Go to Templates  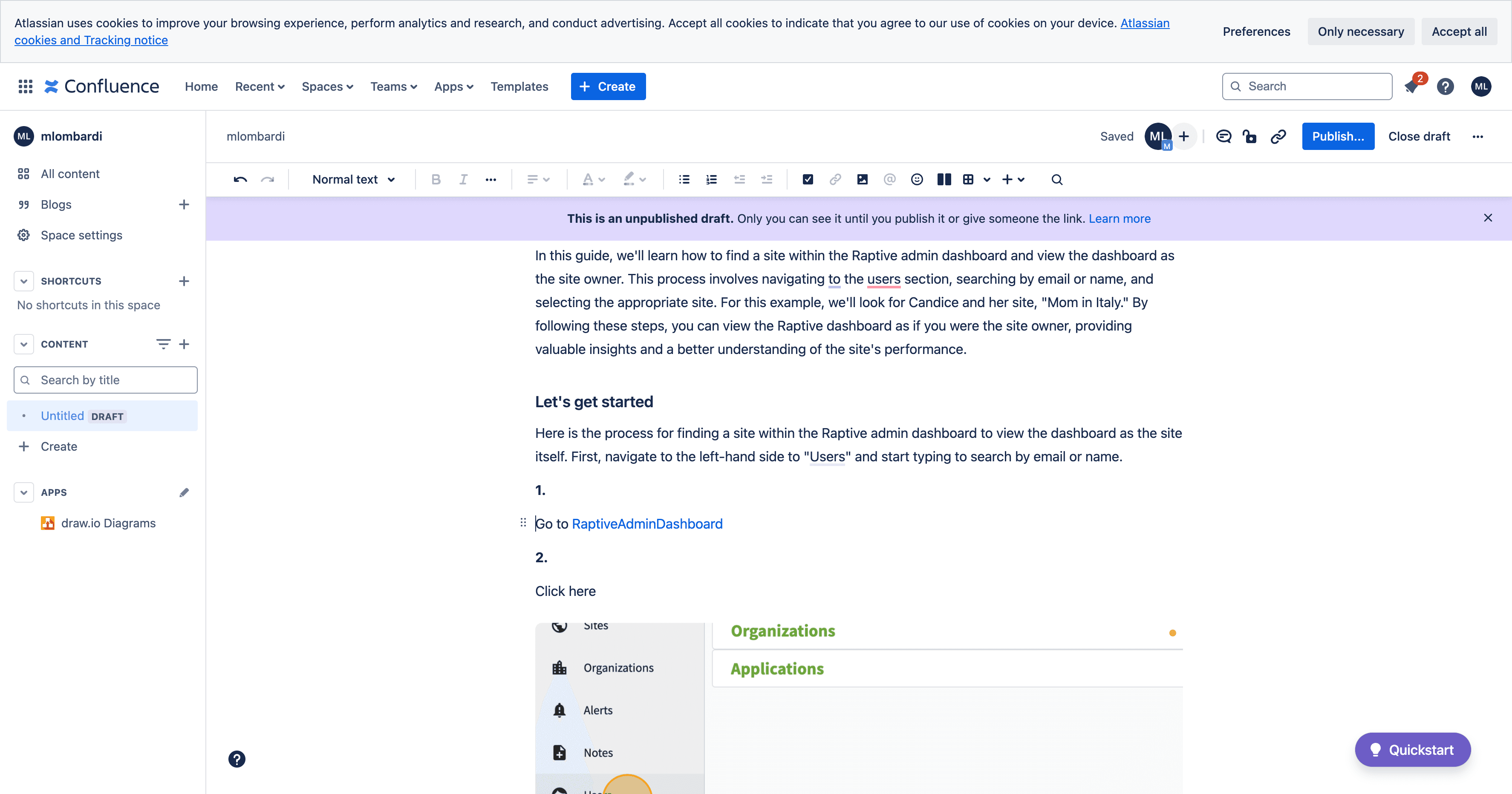coord(519,87)
